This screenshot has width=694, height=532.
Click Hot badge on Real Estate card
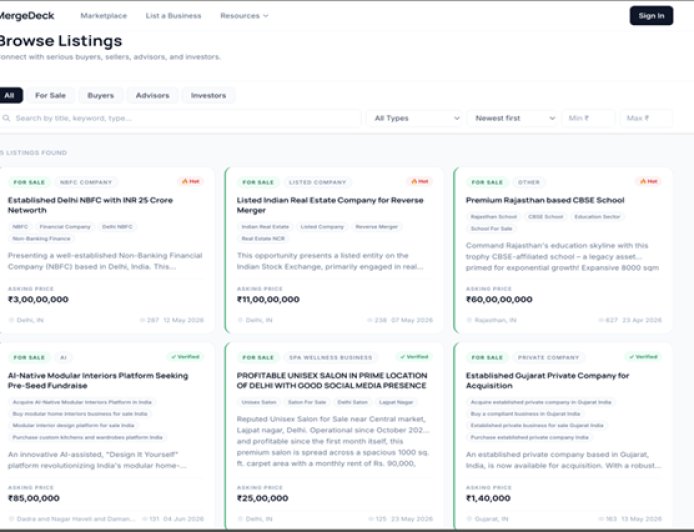[420, 181]
